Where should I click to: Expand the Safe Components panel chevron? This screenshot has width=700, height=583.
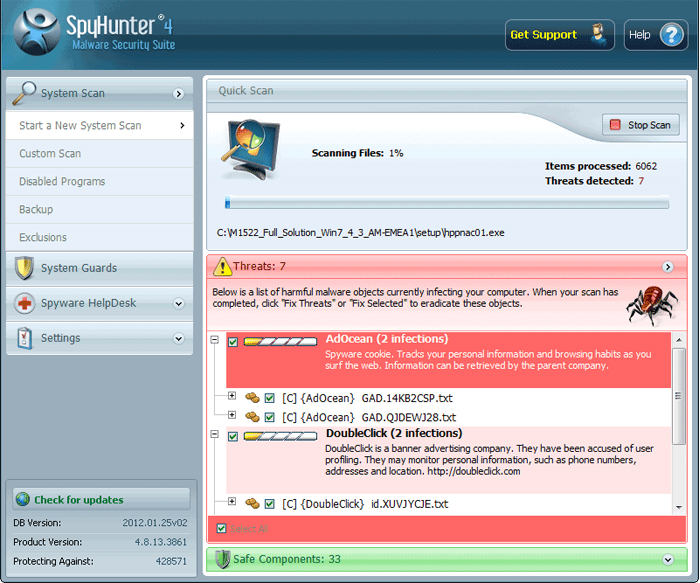(668, 560)
